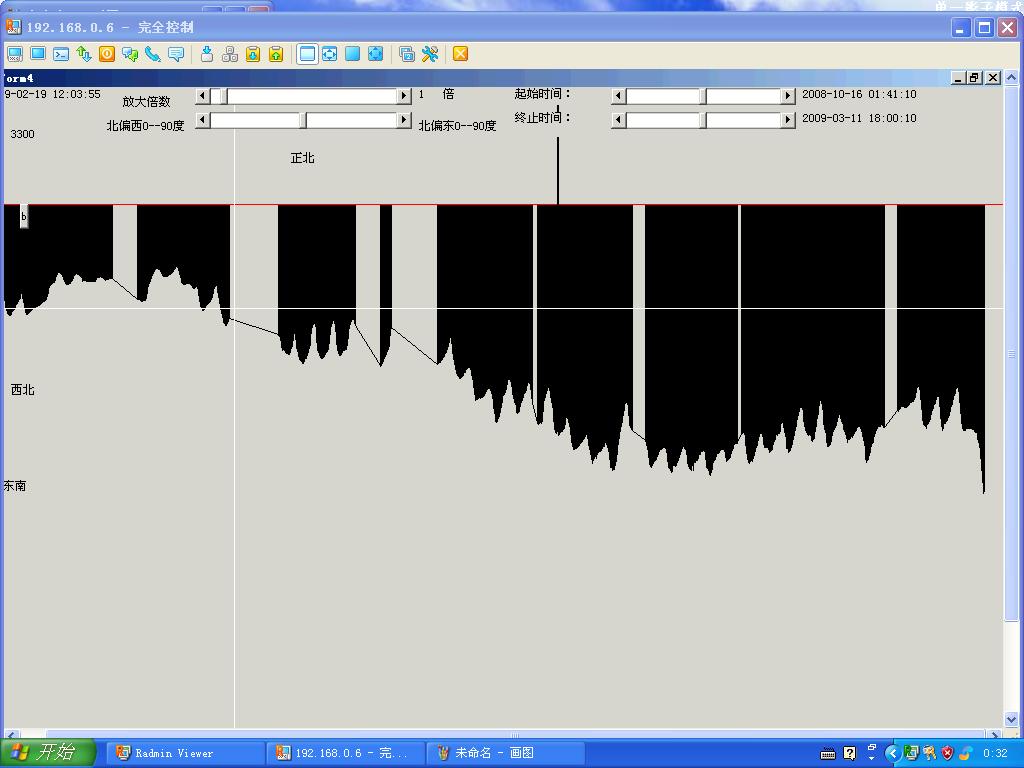Click the language bar help icon
This screenshot has width=1024, height=768.
coord(849,754)
